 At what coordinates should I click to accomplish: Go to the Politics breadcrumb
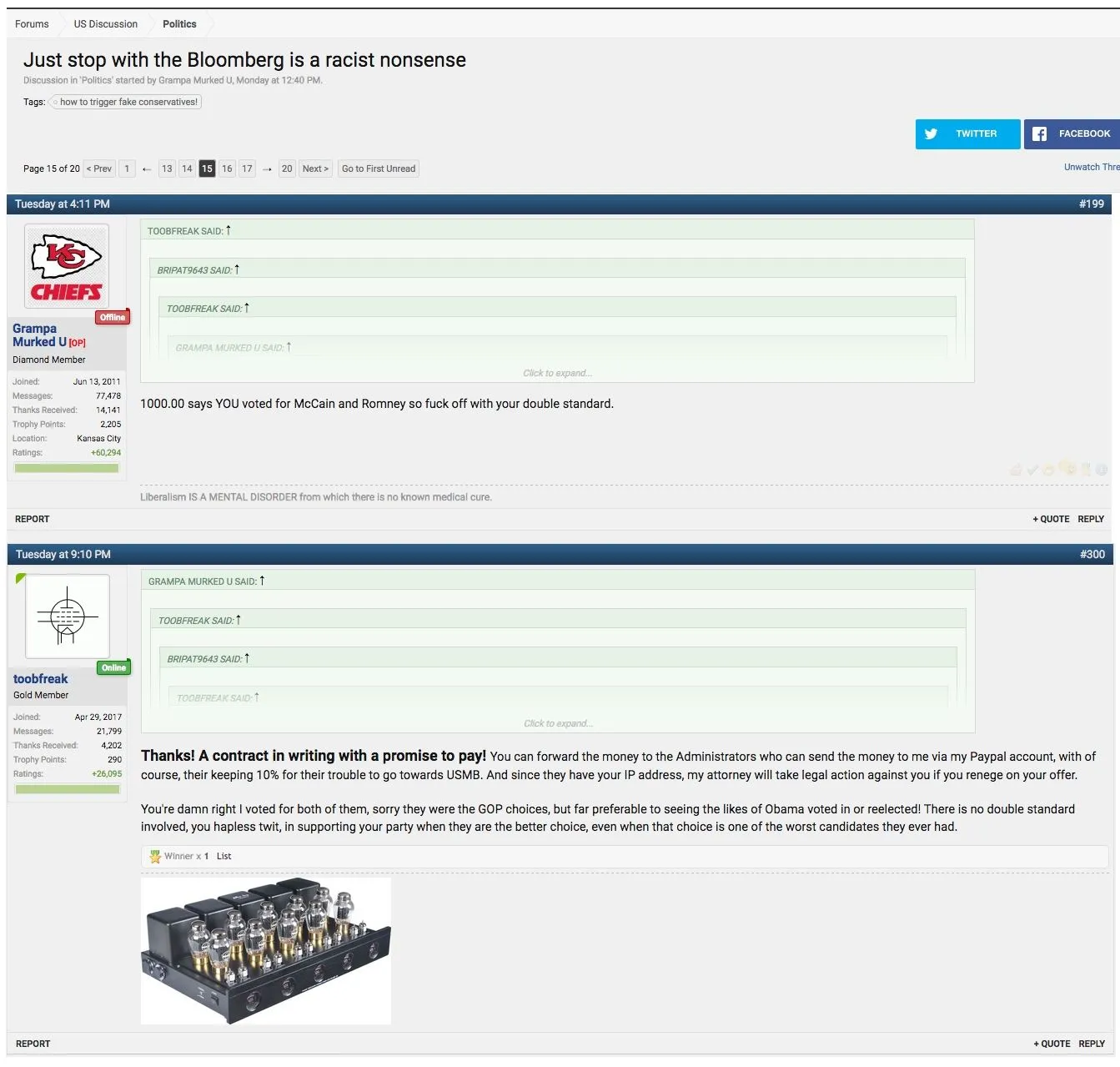tap(179, 24)
